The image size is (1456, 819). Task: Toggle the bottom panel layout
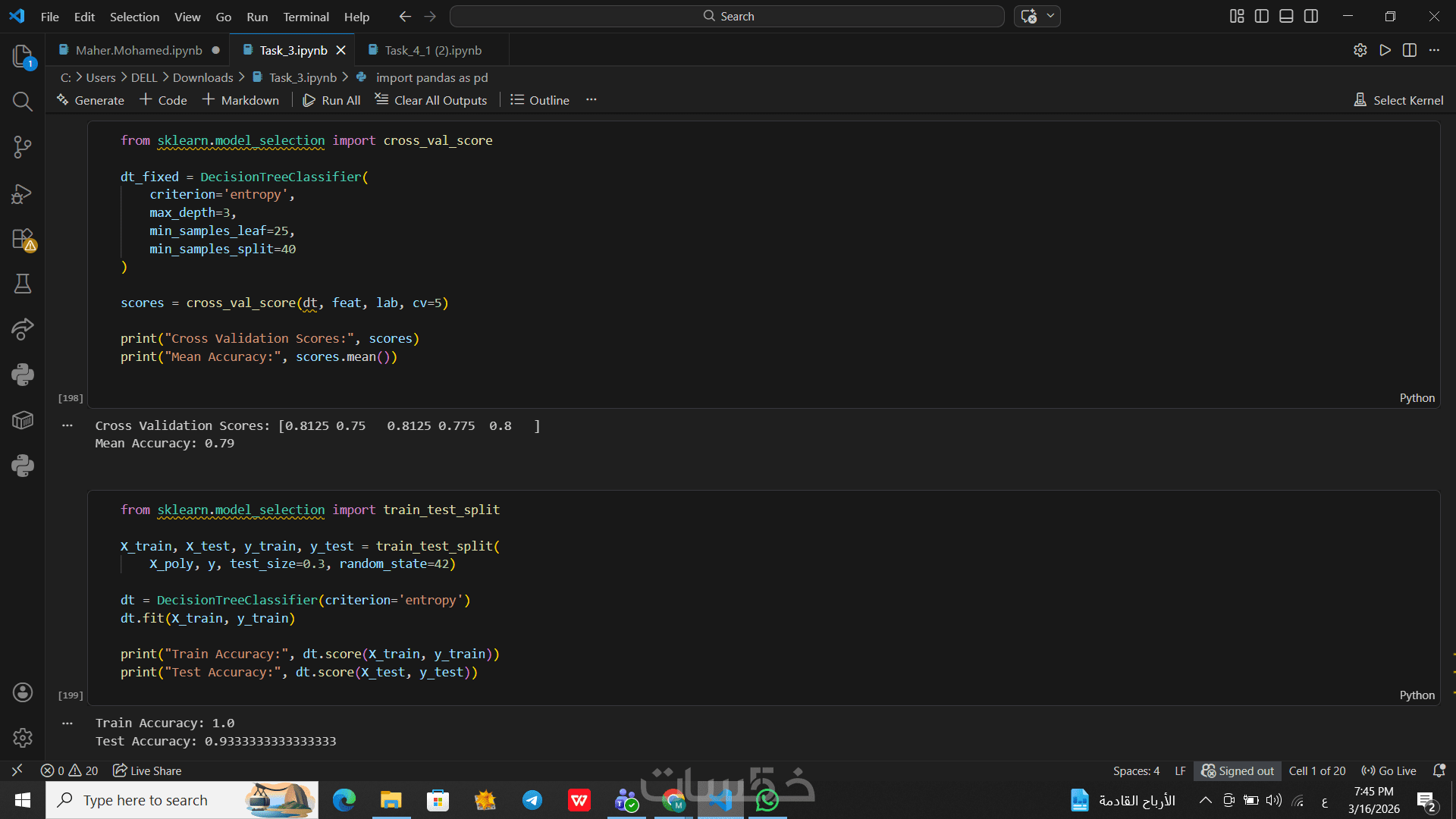[x=1286, y=16]
